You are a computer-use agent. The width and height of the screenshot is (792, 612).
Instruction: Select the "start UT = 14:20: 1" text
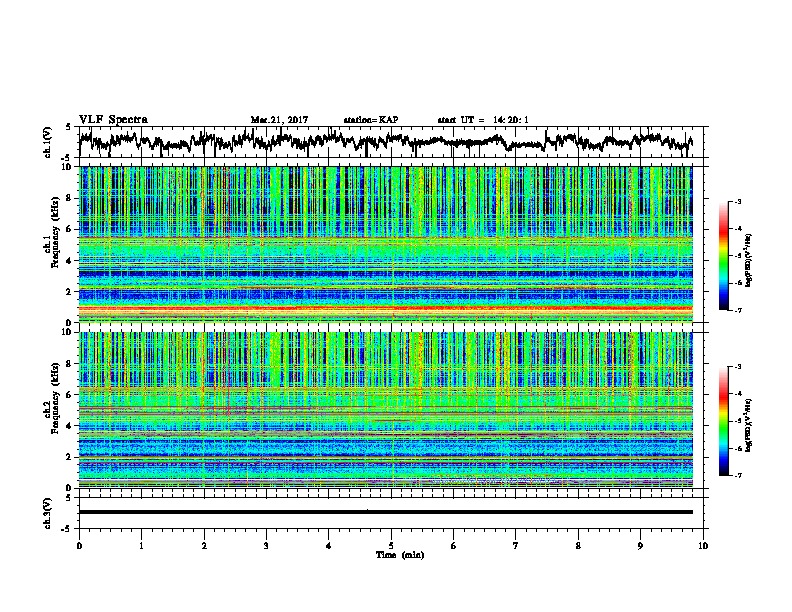coord(483,120)
